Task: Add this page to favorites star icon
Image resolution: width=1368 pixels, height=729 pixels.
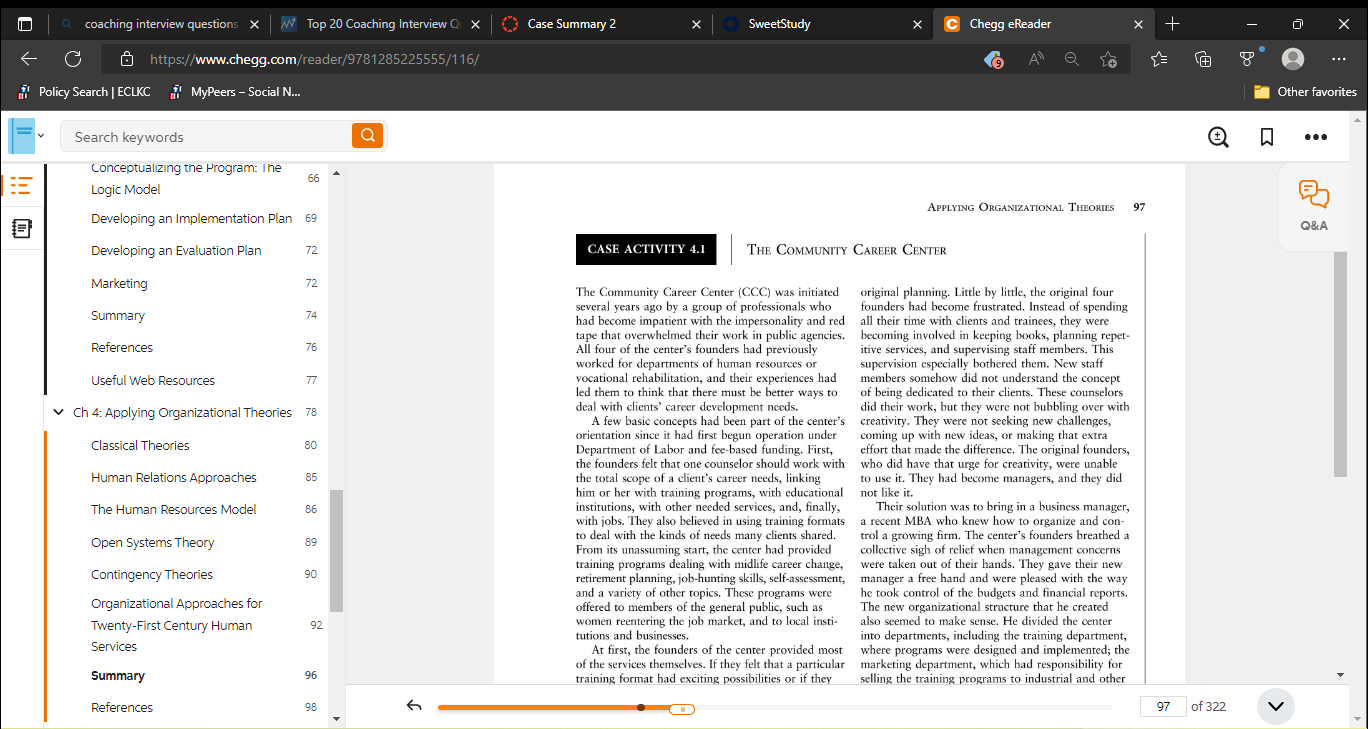Action: click(x=1108, y=59)
